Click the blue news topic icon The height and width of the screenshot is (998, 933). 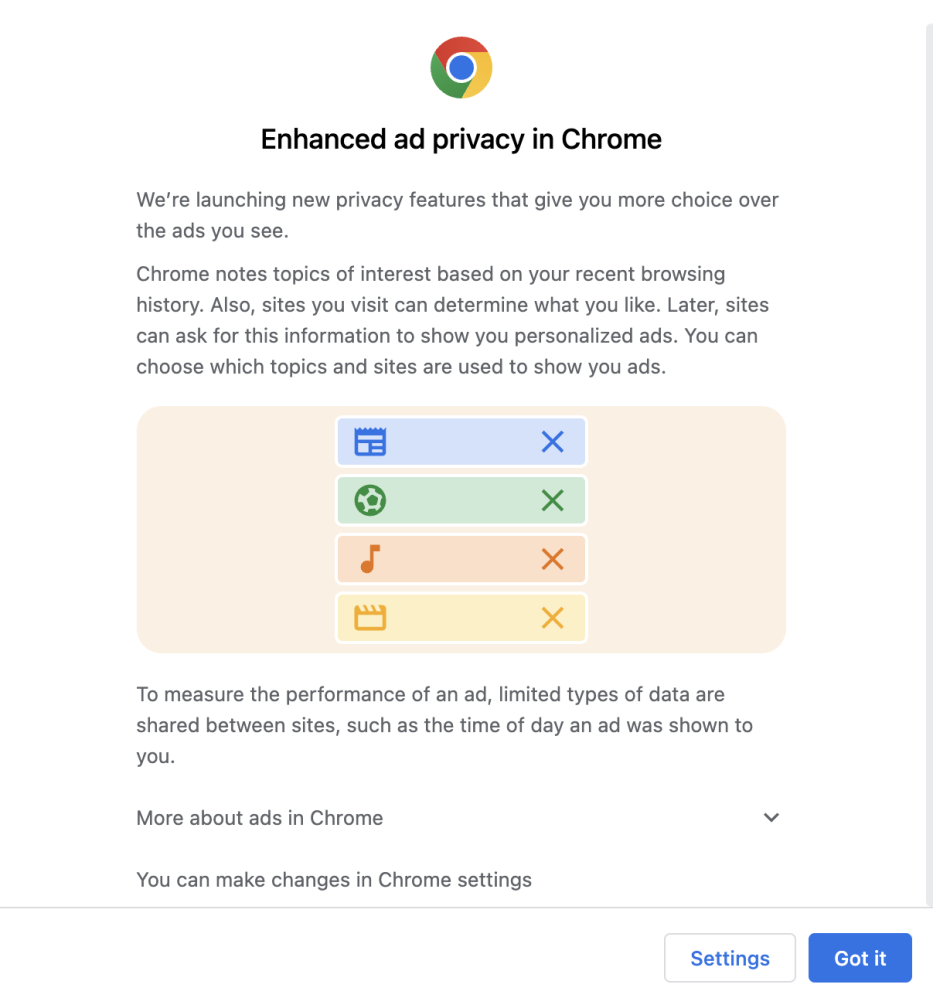370,441
